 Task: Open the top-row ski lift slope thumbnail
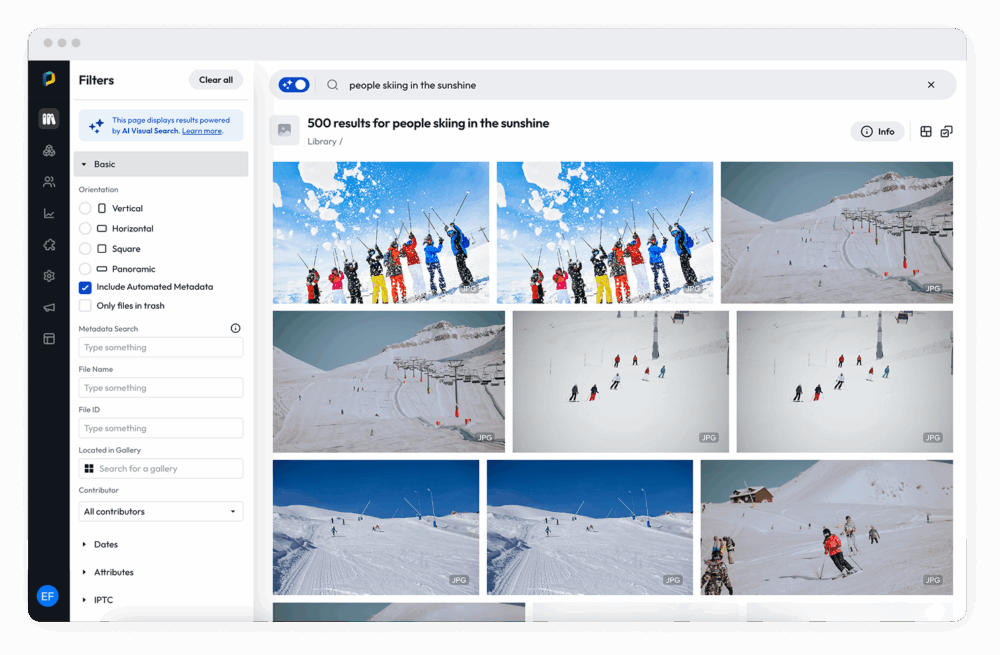[837, 232]
